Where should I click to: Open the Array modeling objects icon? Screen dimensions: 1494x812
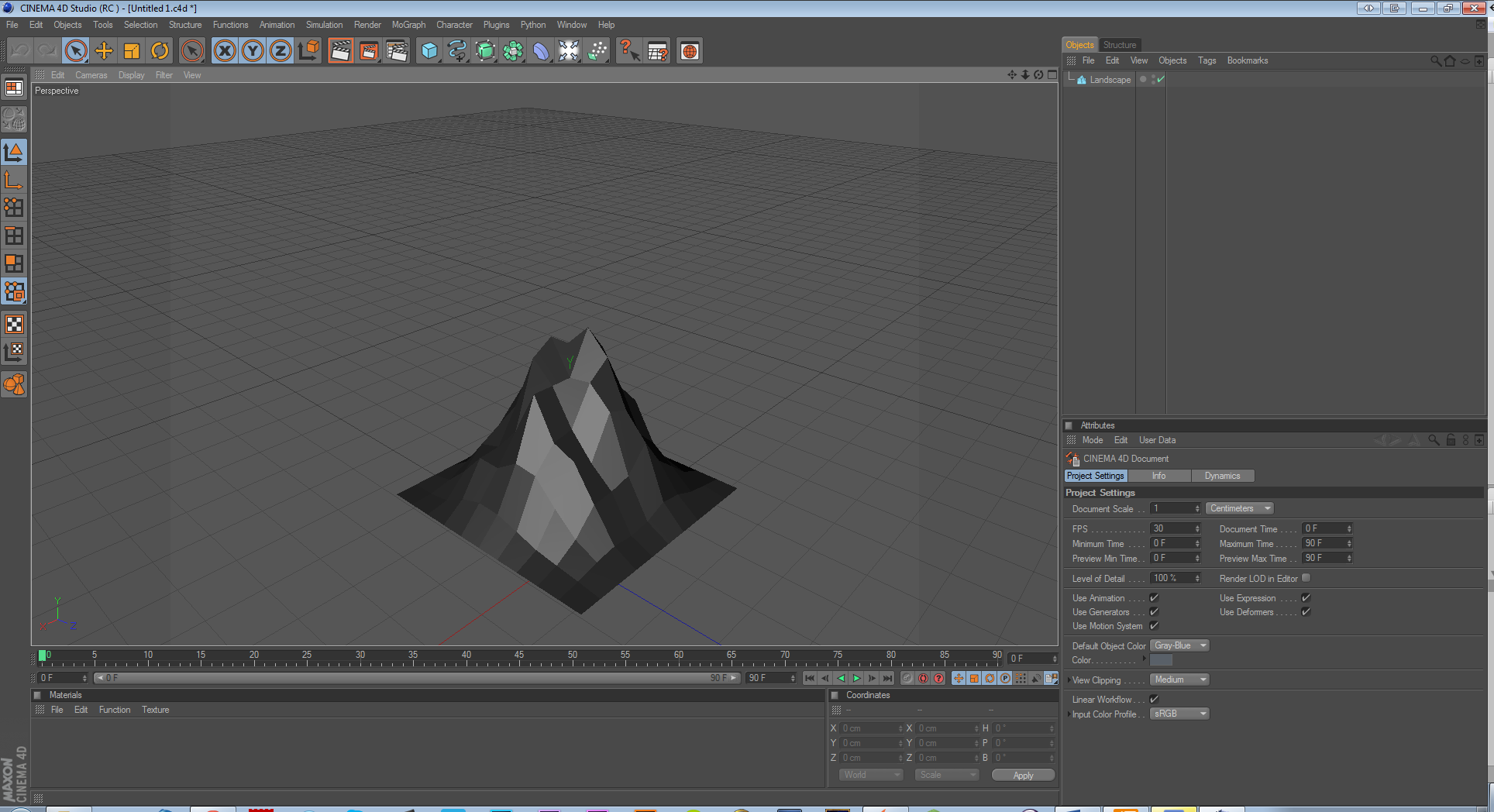pos(513,51)
